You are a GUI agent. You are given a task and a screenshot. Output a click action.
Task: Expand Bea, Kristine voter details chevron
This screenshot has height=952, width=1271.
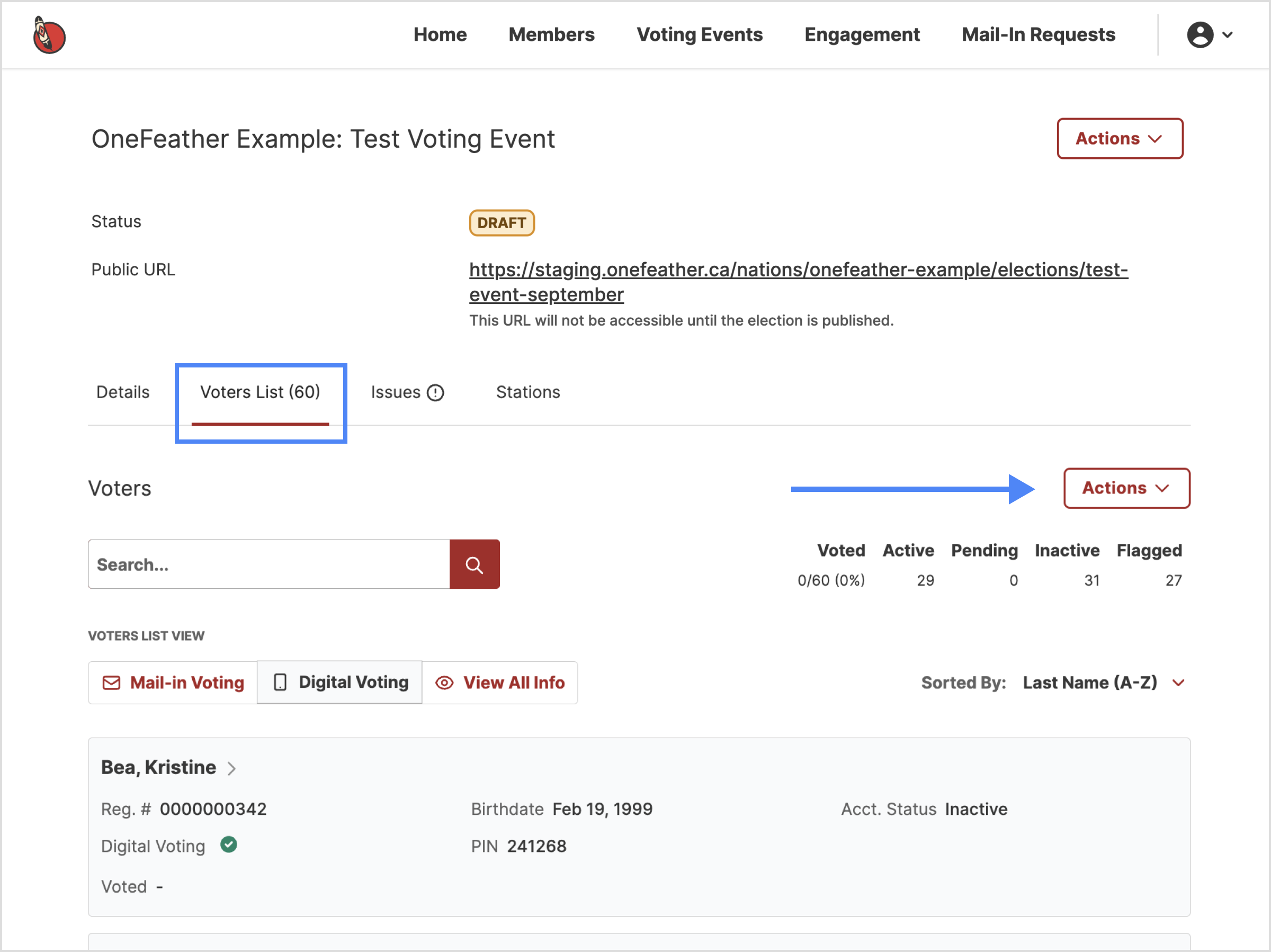click(x=231, y=768)
